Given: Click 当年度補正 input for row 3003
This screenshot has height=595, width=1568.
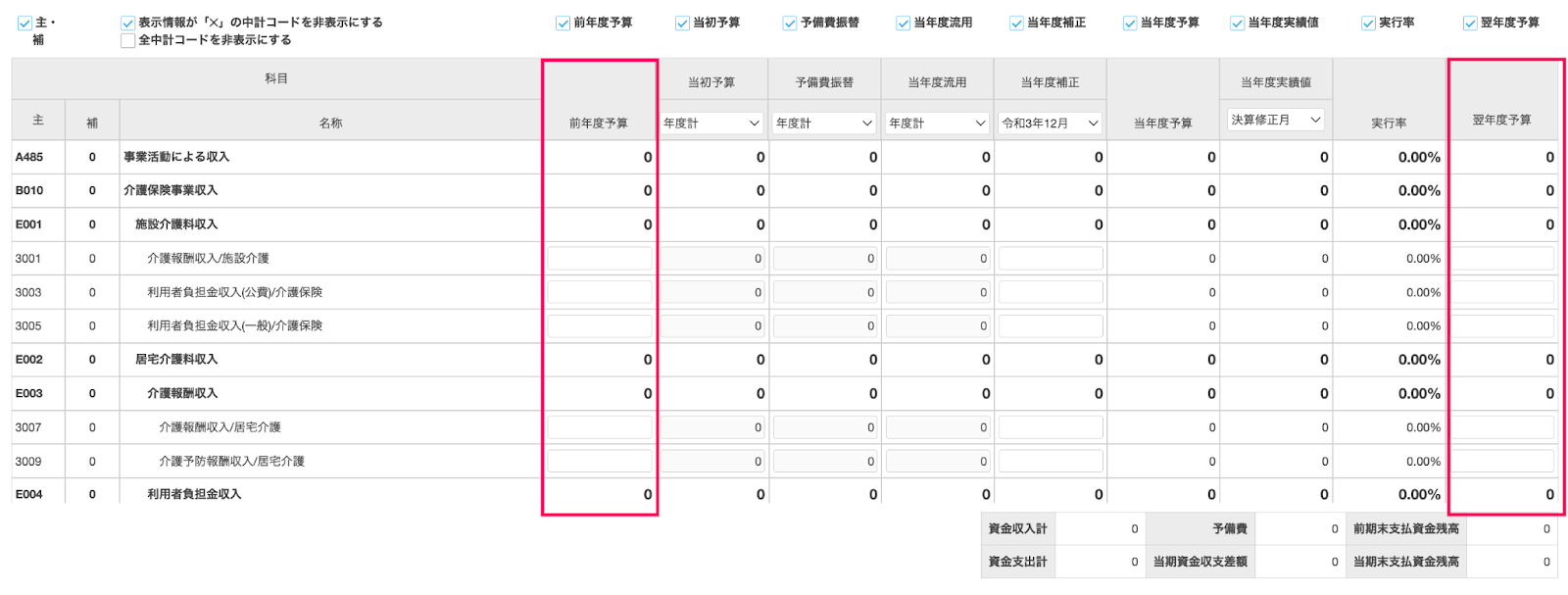Looking at the screenshot, I should pos(1051,292).
